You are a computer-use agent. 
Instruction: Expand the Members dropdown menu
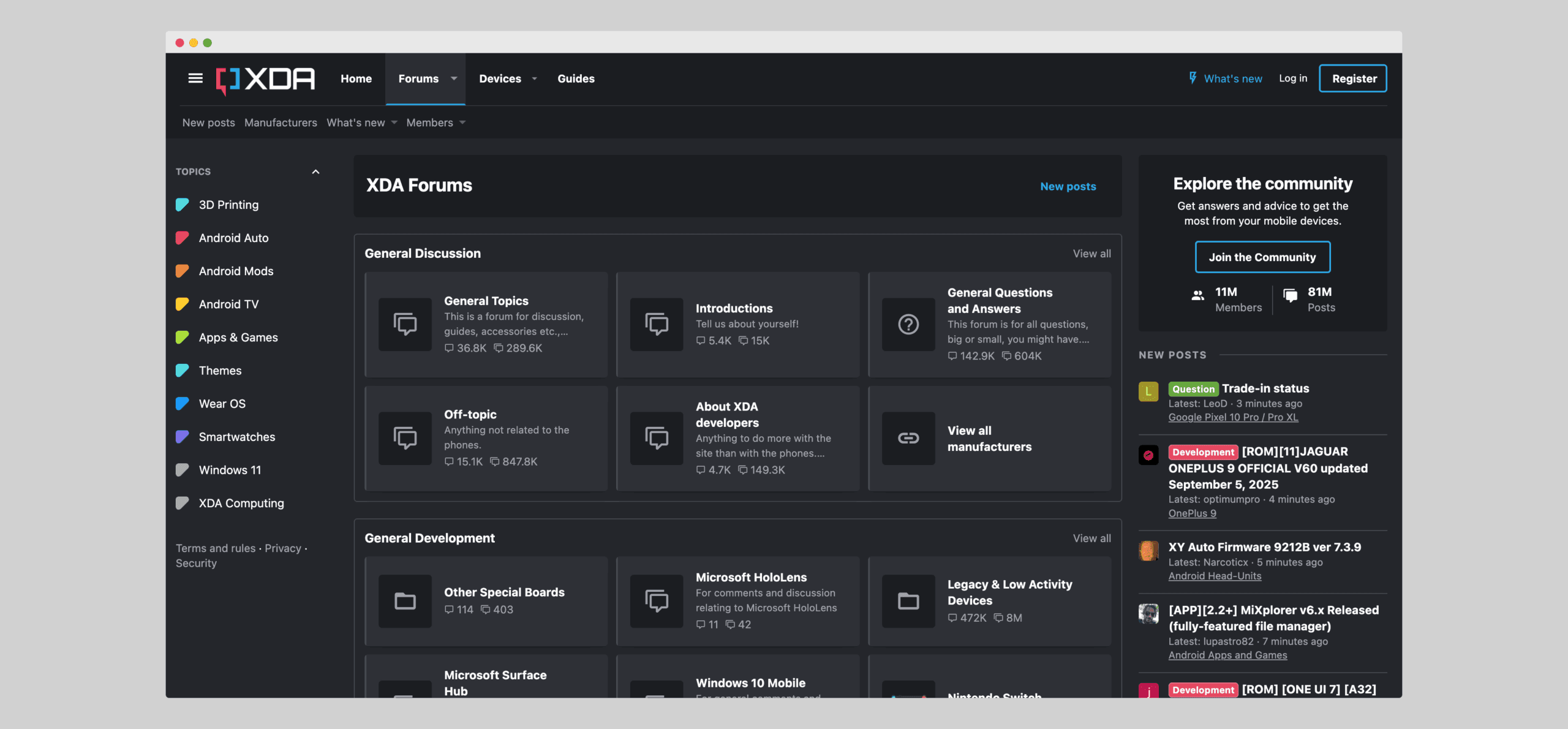435,123
